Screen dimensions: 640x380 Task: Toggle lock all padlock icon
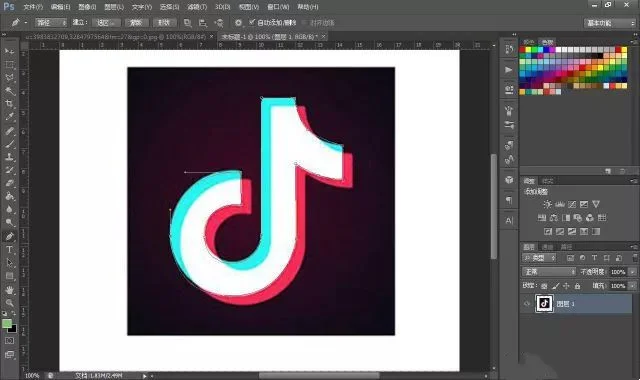[577, 286]
